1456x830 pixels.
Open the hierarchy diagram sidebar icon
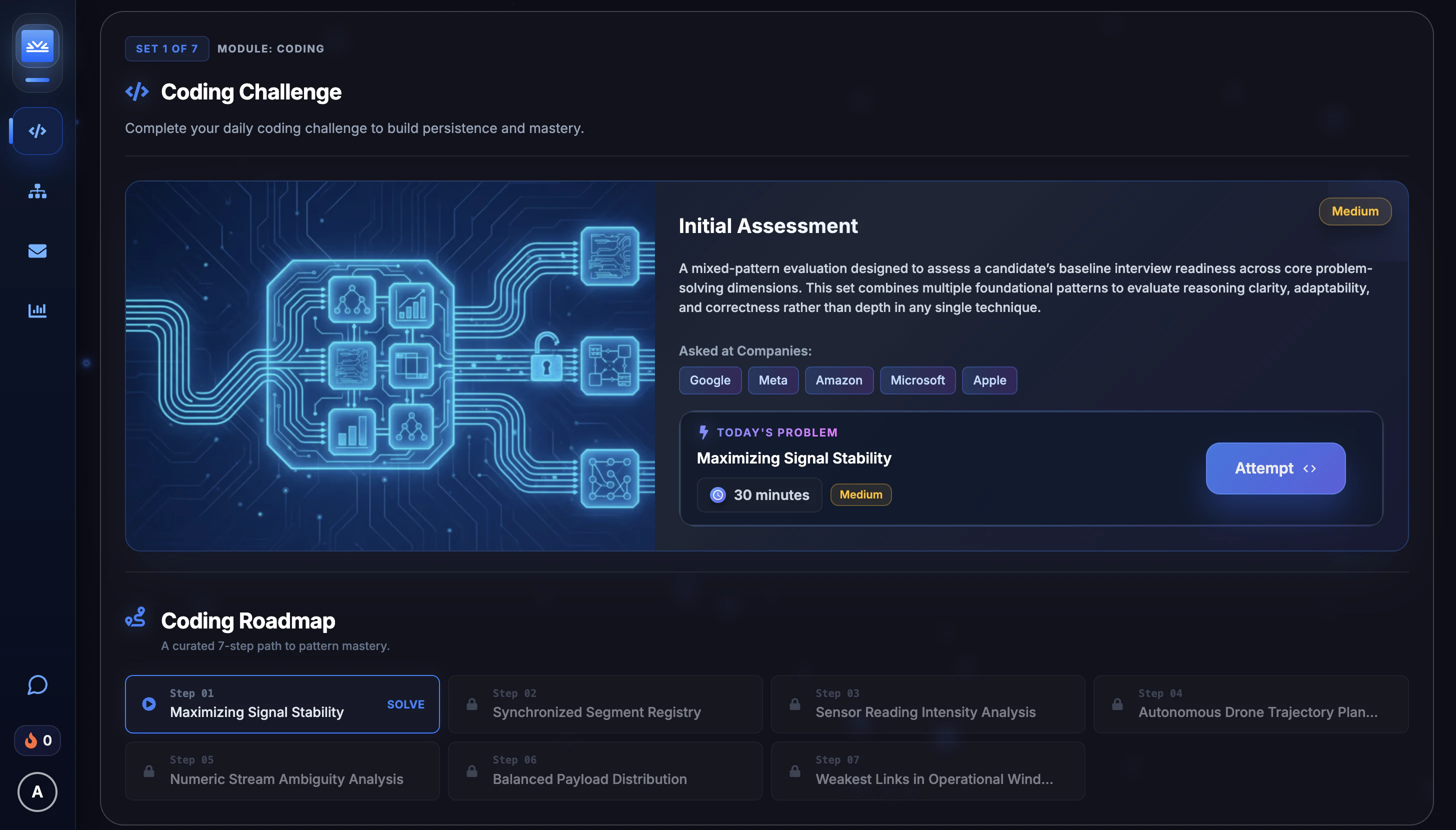pyautogui.click(x=37, y=191)
